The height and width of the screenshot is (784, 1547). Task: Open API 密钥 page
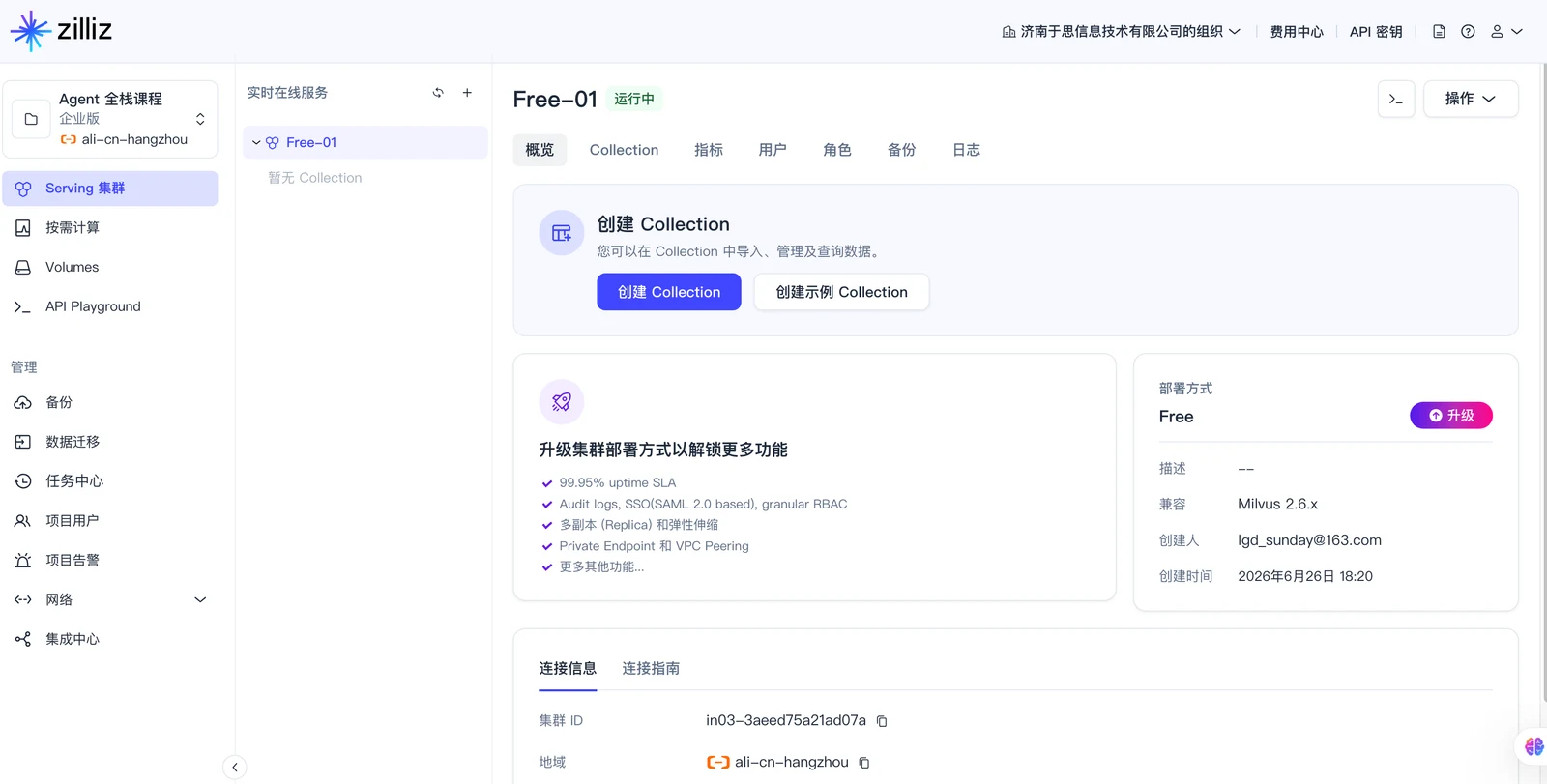[x=1376, y=32]
